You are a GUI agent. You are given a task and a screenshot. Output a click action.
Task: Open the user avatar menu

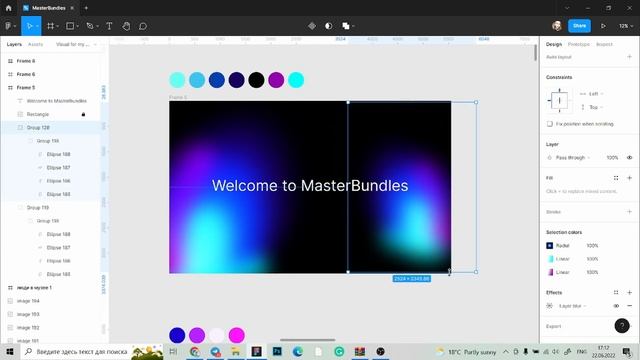[x=557, y=26]
